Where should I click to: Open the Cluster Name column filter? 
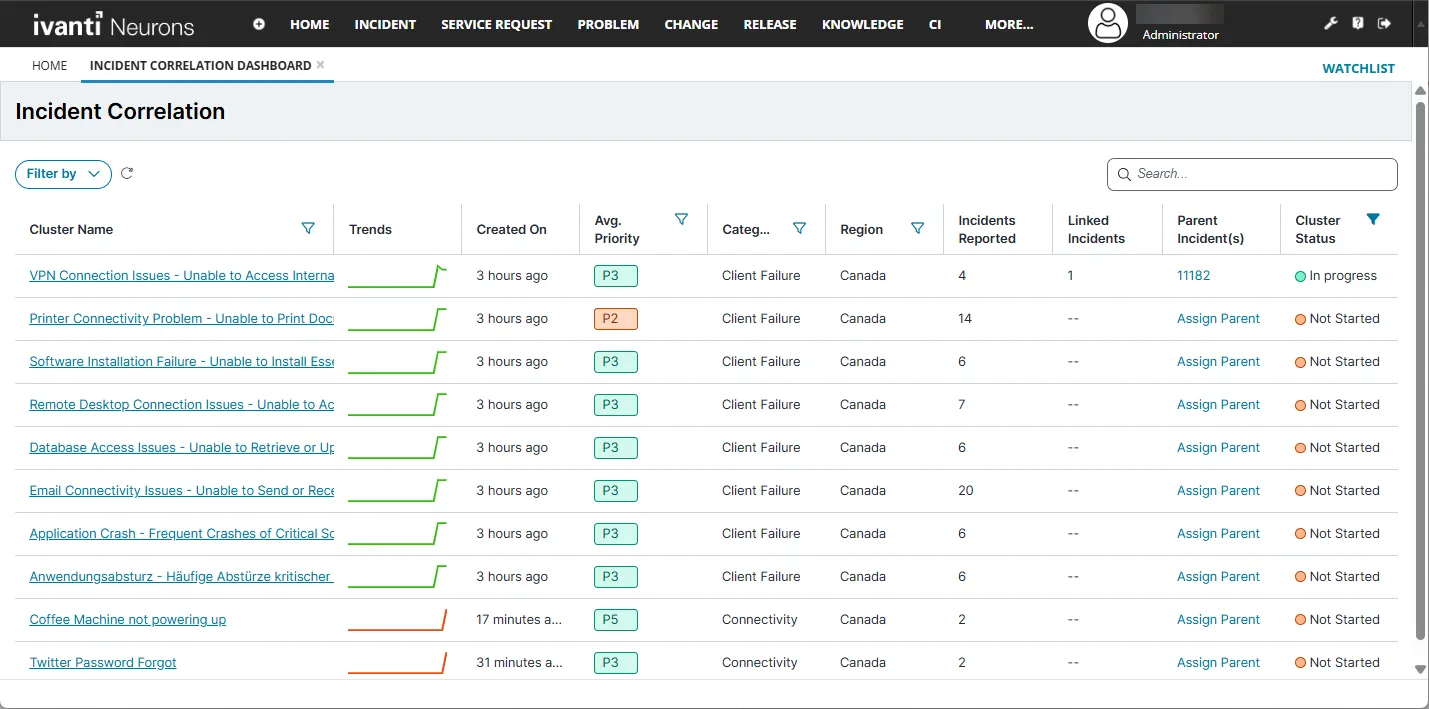coord(308,229)
